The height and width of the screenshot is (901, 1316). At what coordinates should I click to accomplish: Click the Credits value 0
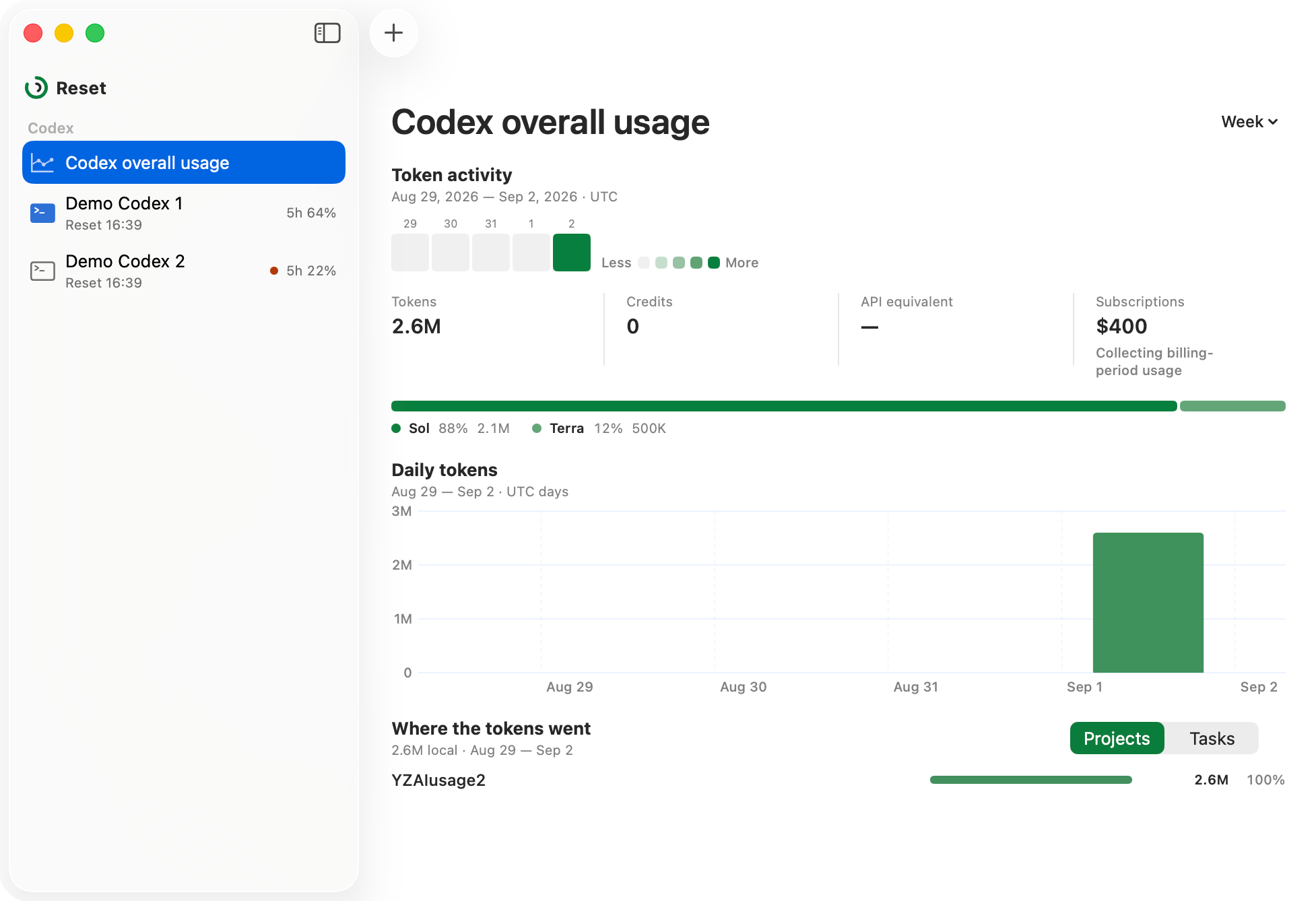tap(633, 327)
